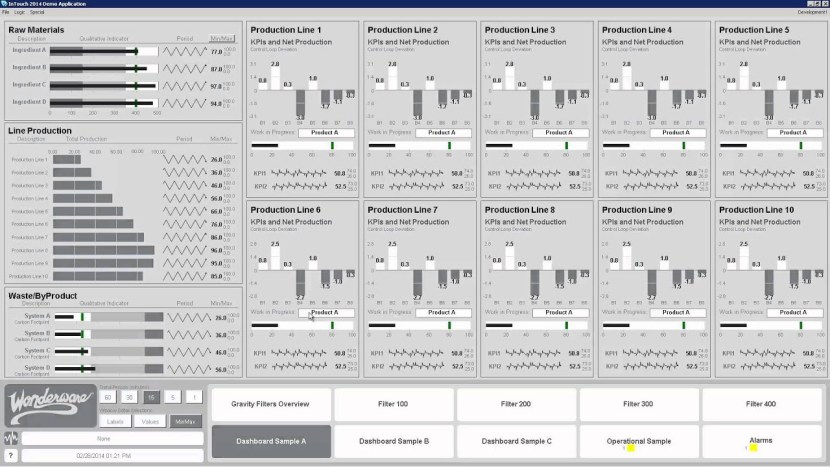Image resolution: width=830 pixels, height=467 pixels.
Task: Click Ingredient A period sparkline
Action: 185,52
